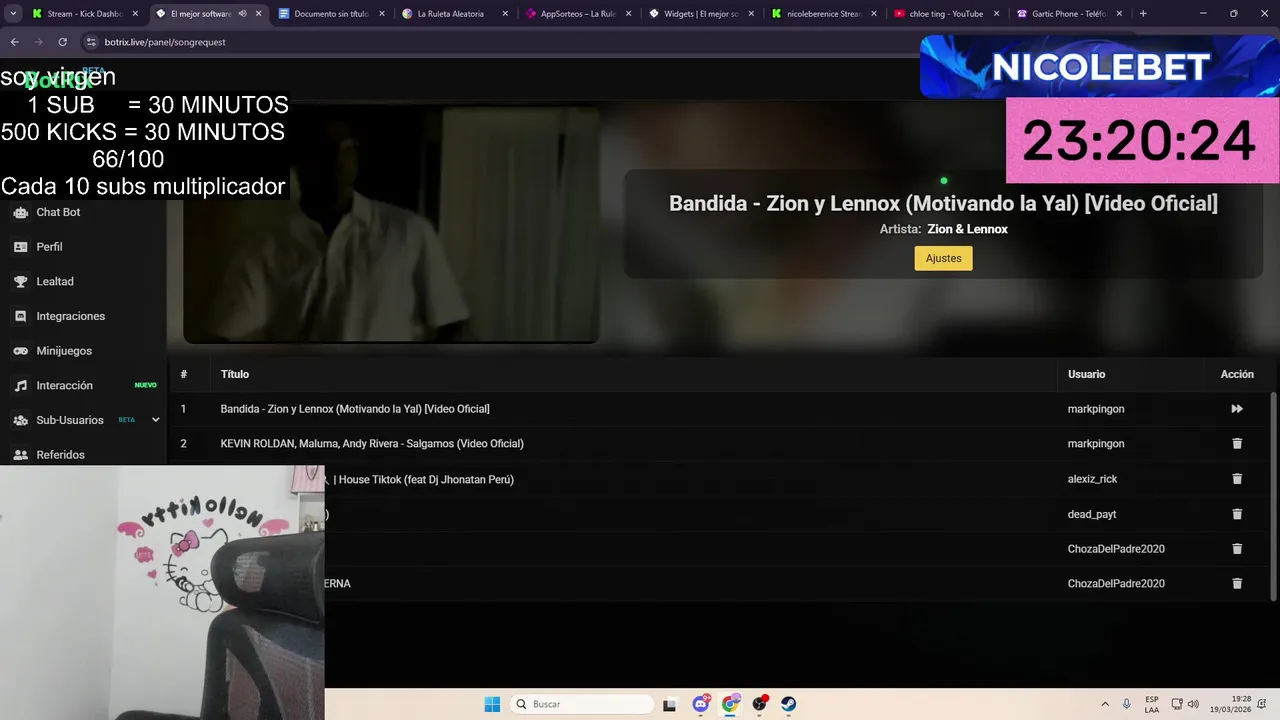The width and height of the screenshot is (1280, 720).
Task: Click the Minijuegos gamepad icon
Action: [x=20, y=351]
